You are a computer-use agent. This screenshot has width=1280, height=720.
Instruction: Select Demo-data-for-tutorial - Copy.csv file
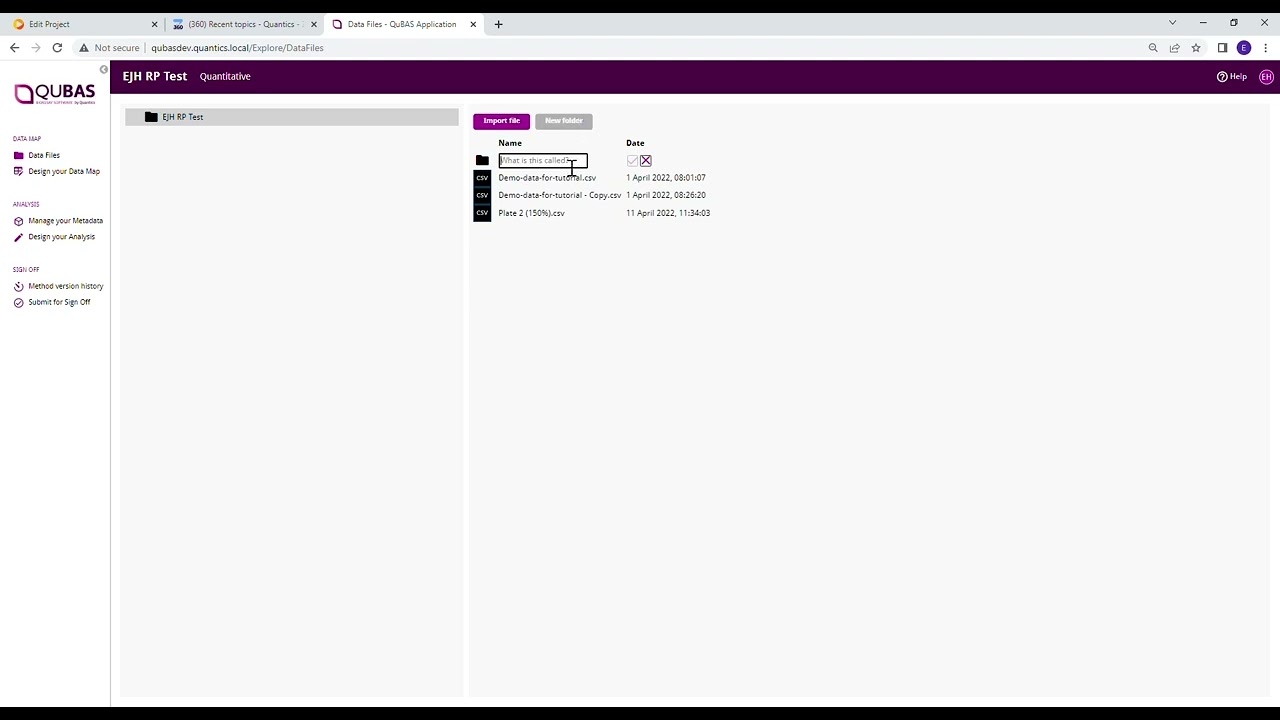pos(559,195)
